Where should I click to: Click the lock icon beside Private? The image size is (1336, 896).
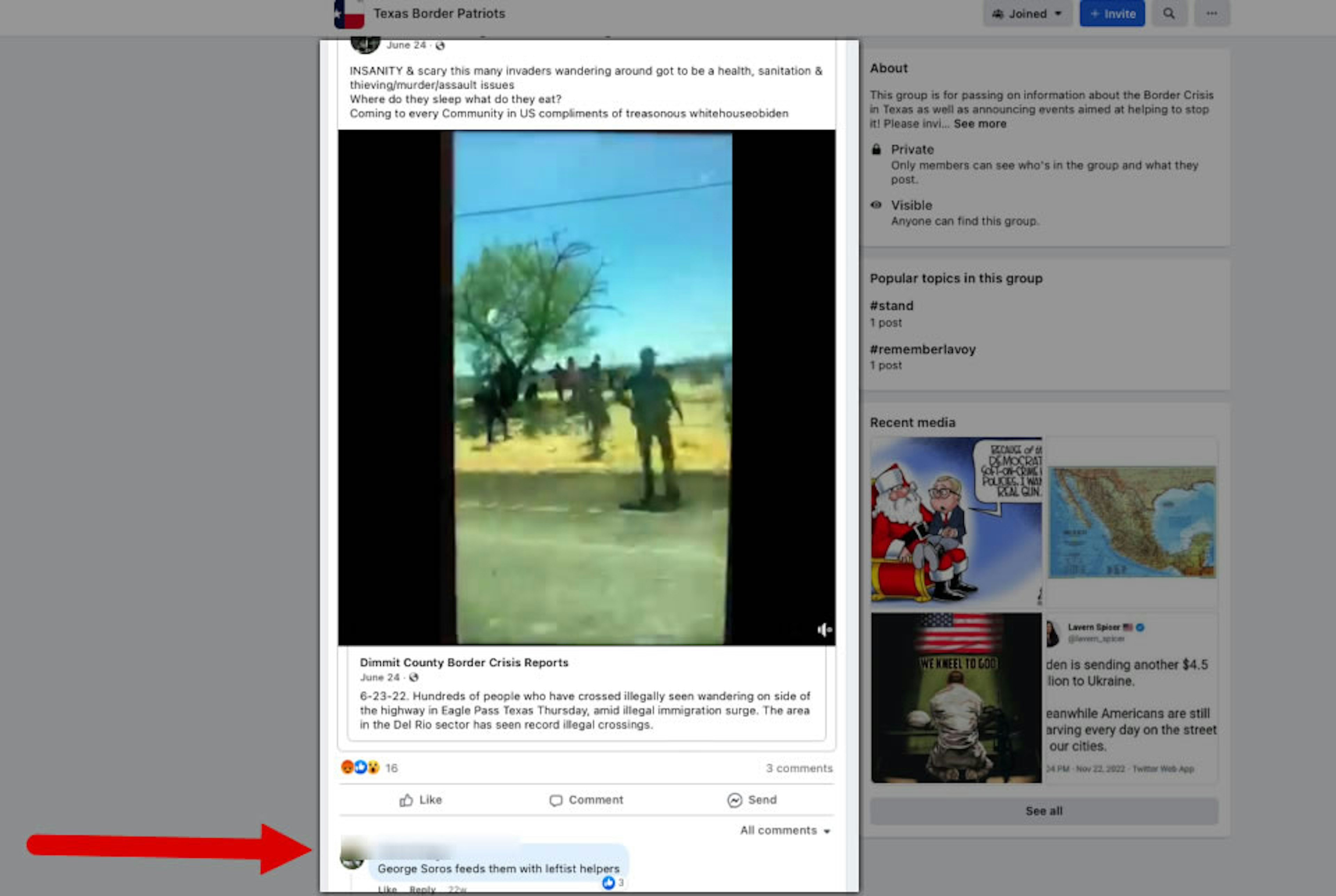(x=876, y=150)
